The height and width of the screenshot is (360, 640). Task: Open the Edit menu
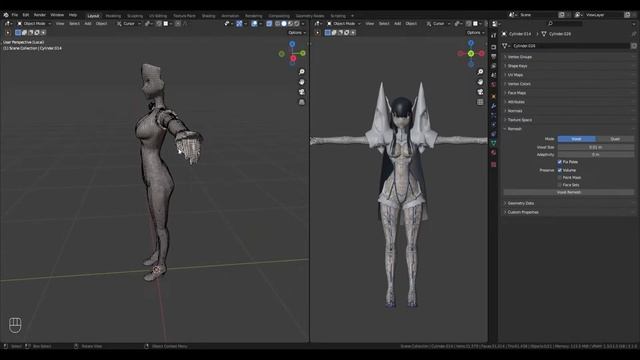click(x=26, y=15)
